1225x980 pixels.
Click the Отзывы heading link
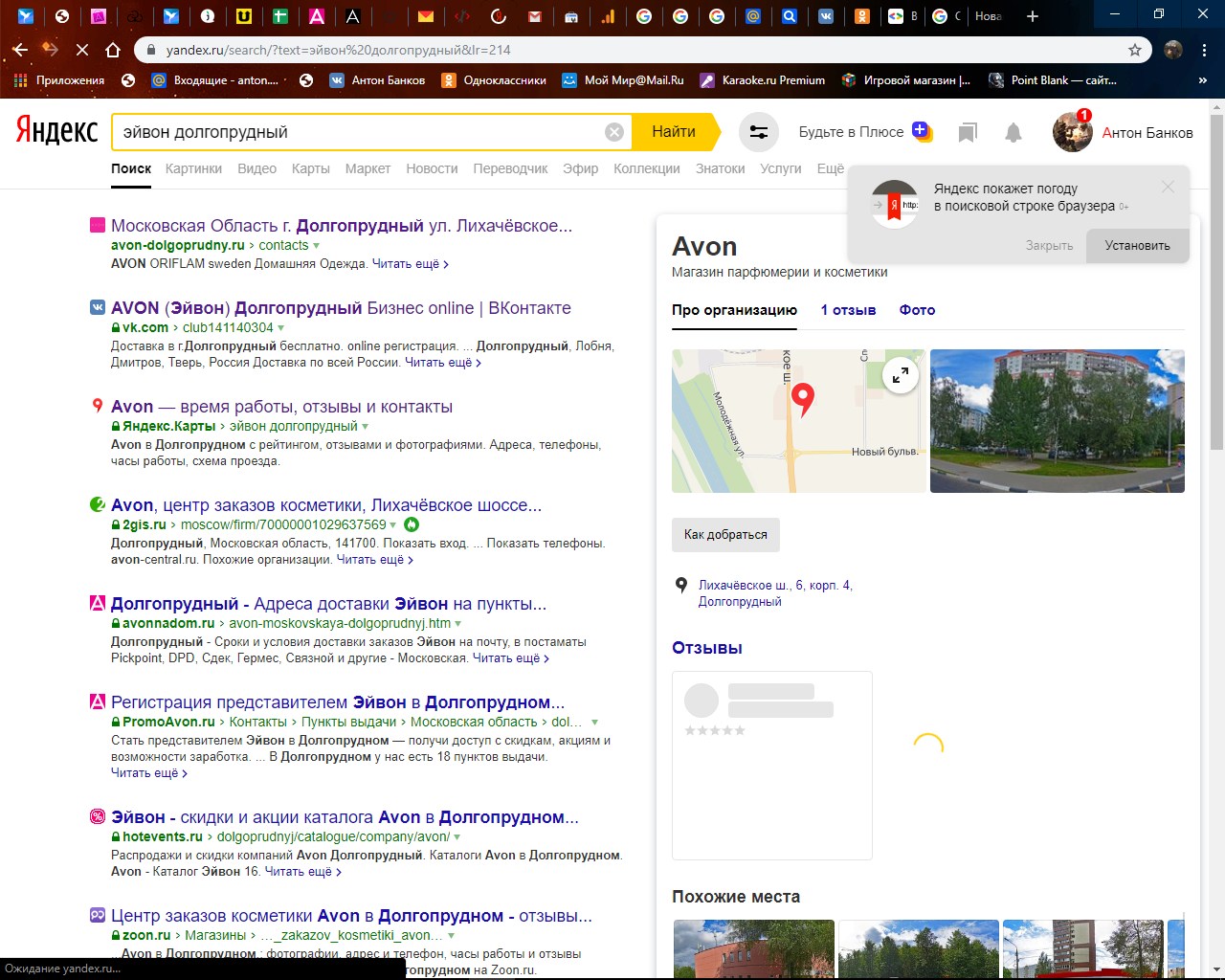pos(707,648)
